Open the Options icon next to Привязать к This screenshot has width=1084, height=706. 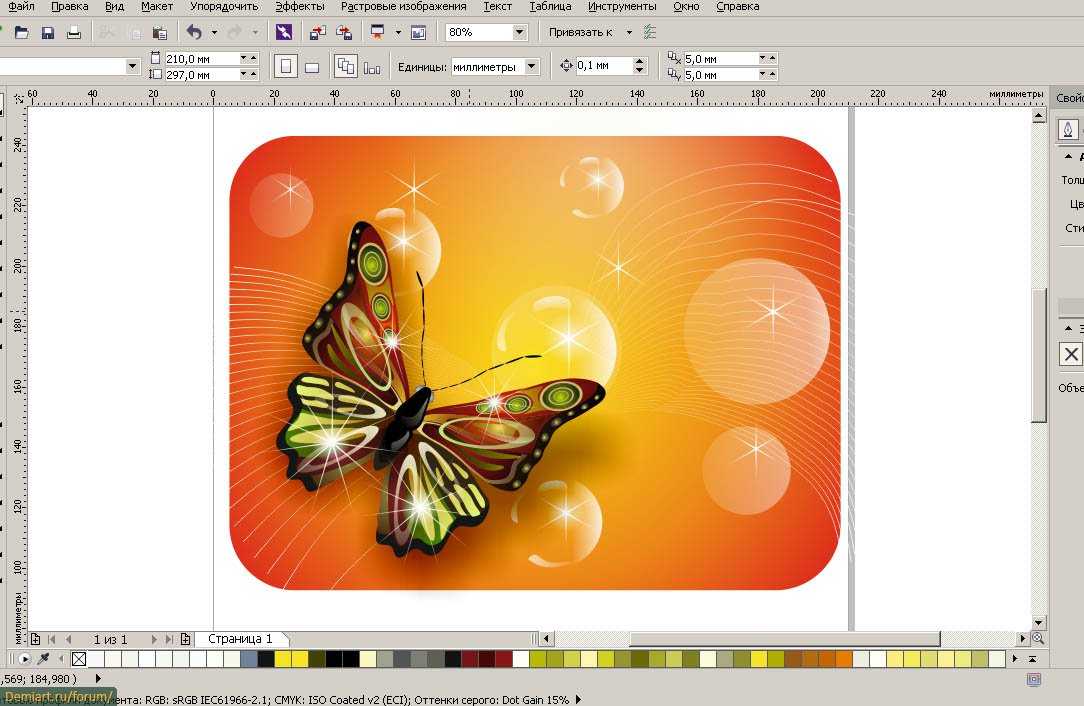649,32
